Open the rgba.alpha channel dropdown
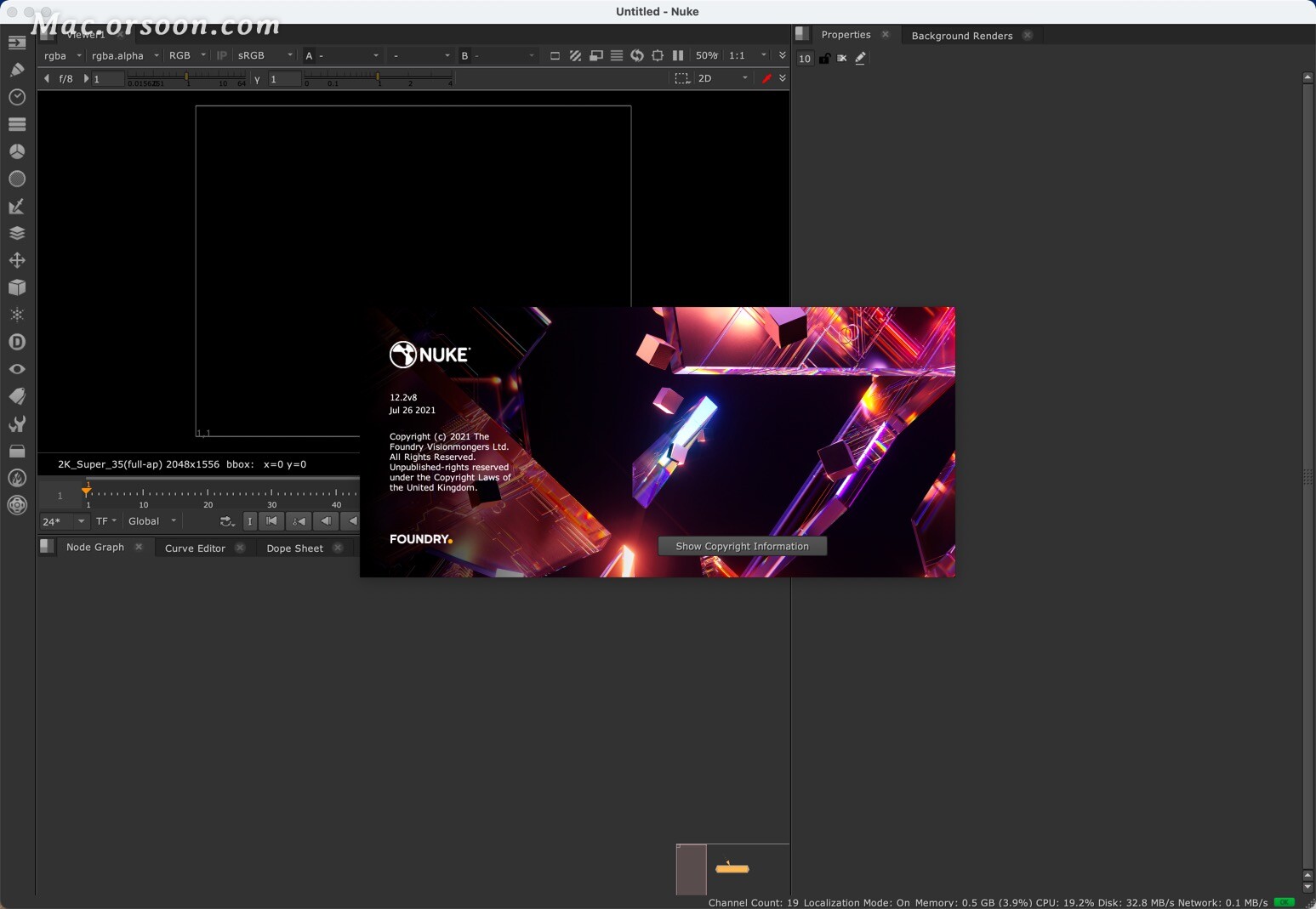The height and width of the screenshot is (909, 1316). click(x=125, y=55)
